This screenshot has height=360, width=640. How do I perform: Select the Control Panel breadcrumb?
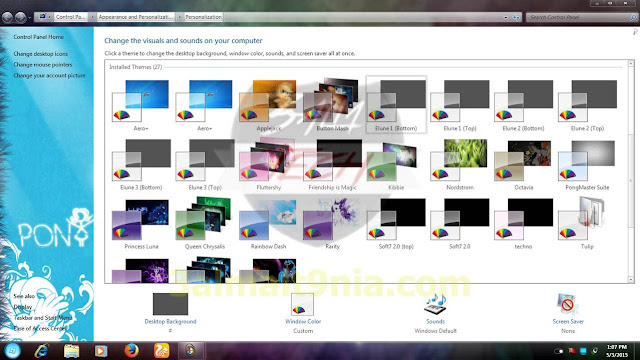point(71,17)
